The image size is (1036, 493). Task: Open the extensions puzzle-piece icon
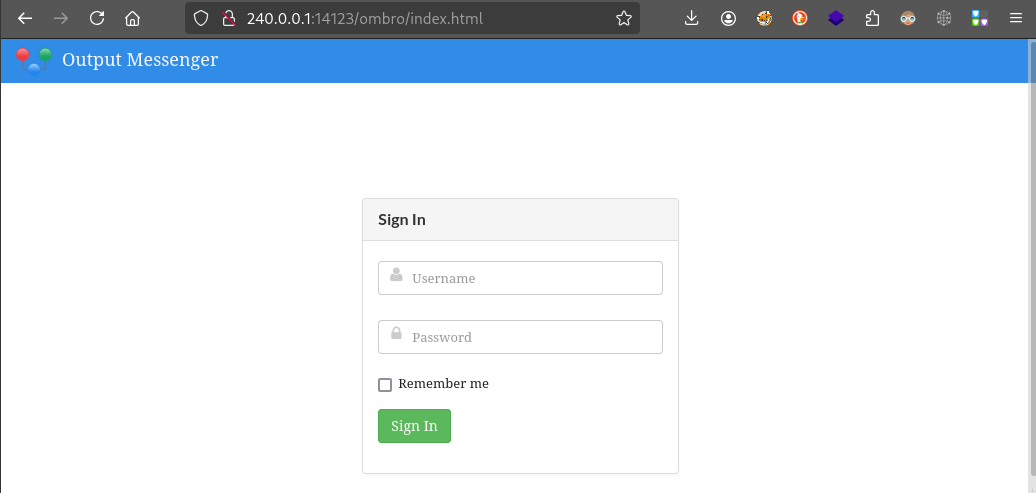[x=872, y=18]
